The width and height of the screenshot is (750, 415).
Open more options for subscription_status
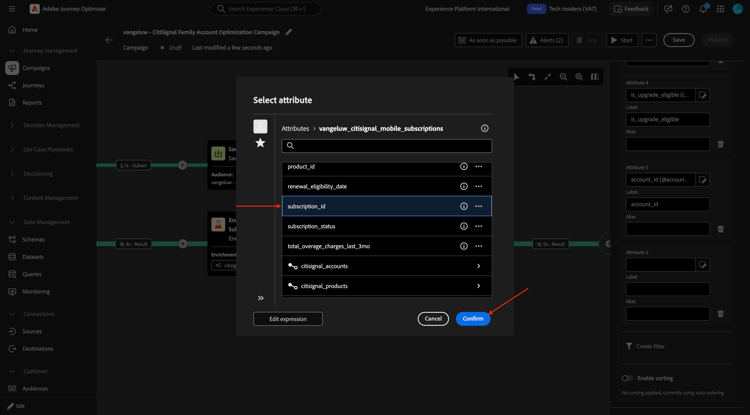tap(478, 226)
